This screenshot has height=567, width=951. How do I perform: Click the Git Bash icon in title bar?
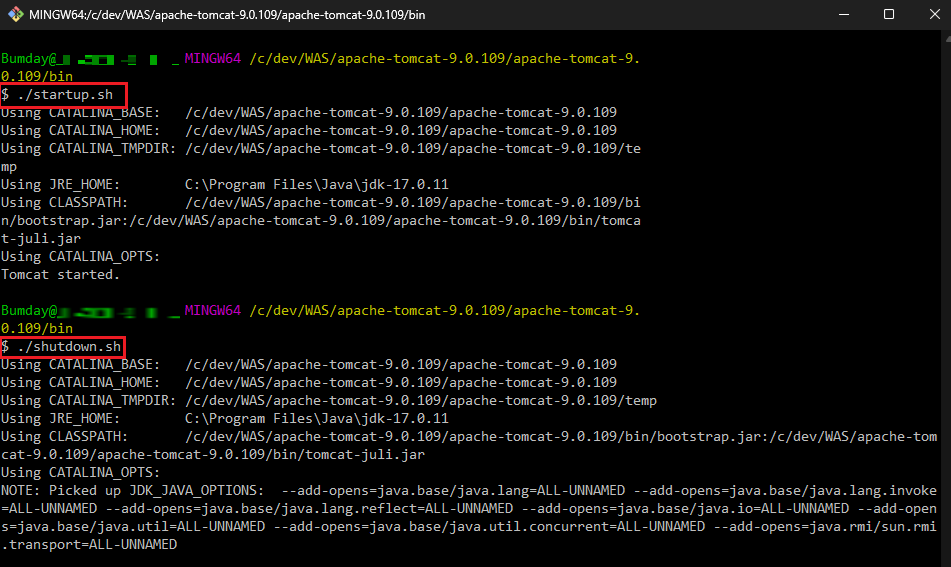click(16, 14)
